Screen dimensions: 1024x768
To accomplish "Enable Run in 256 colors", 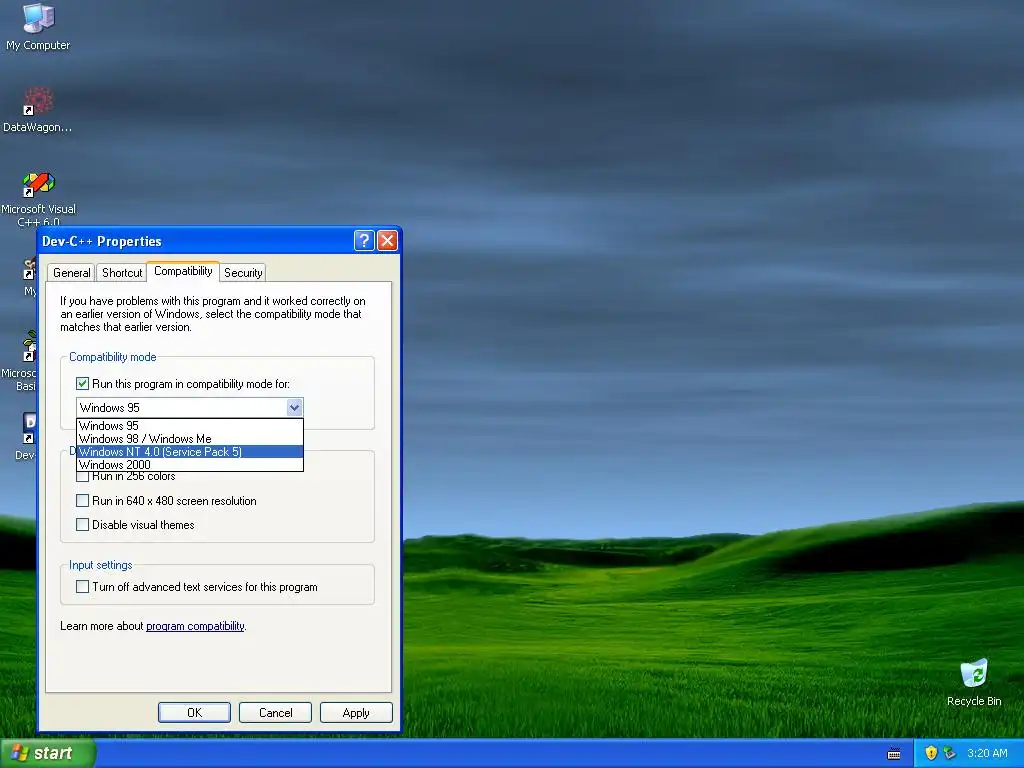I will 82,477.
